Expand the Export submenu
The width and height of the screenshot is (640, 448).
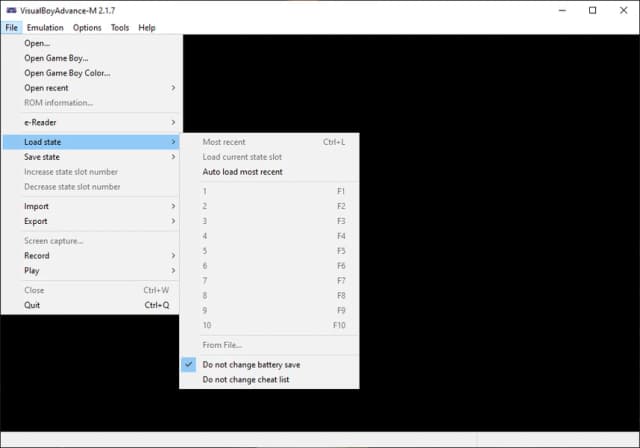tap(91, 221)
